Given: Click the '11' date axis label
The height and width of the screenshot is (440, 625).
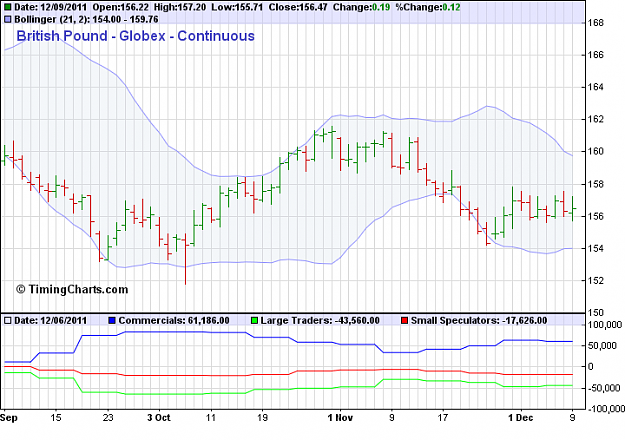Looking at the screenshot, I should click(x=210, y=418).
